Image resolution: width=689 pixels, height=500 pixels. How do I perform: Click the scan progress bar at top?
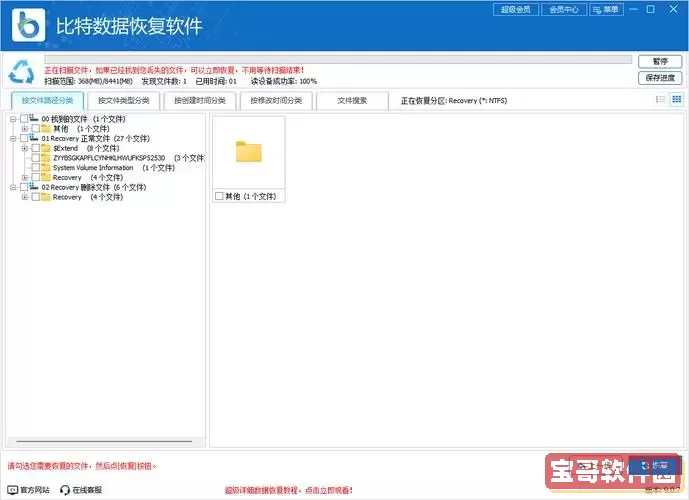[338, 59]
